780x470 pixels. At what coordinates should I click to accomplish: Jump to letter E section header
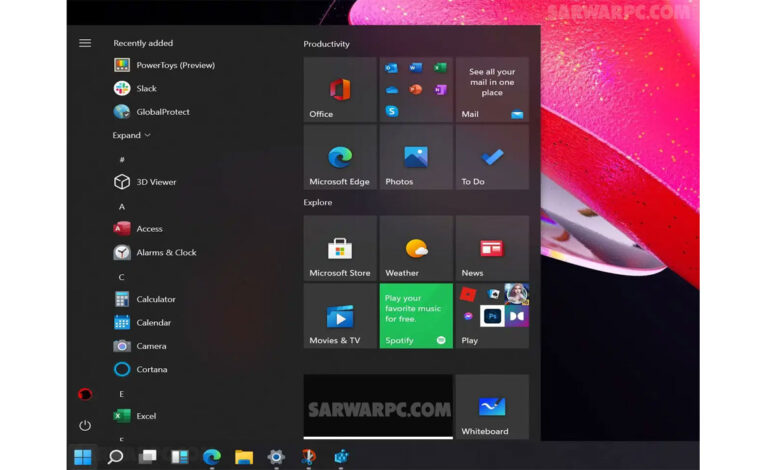click(121, 394)
